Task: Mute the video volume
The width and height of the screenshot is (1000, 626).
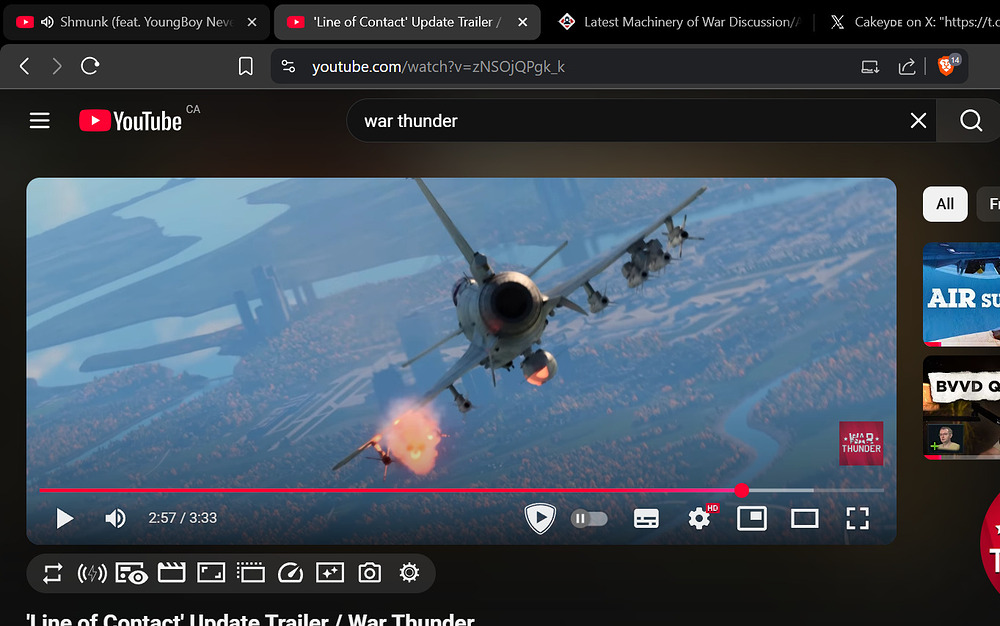Action: (116, 518)
